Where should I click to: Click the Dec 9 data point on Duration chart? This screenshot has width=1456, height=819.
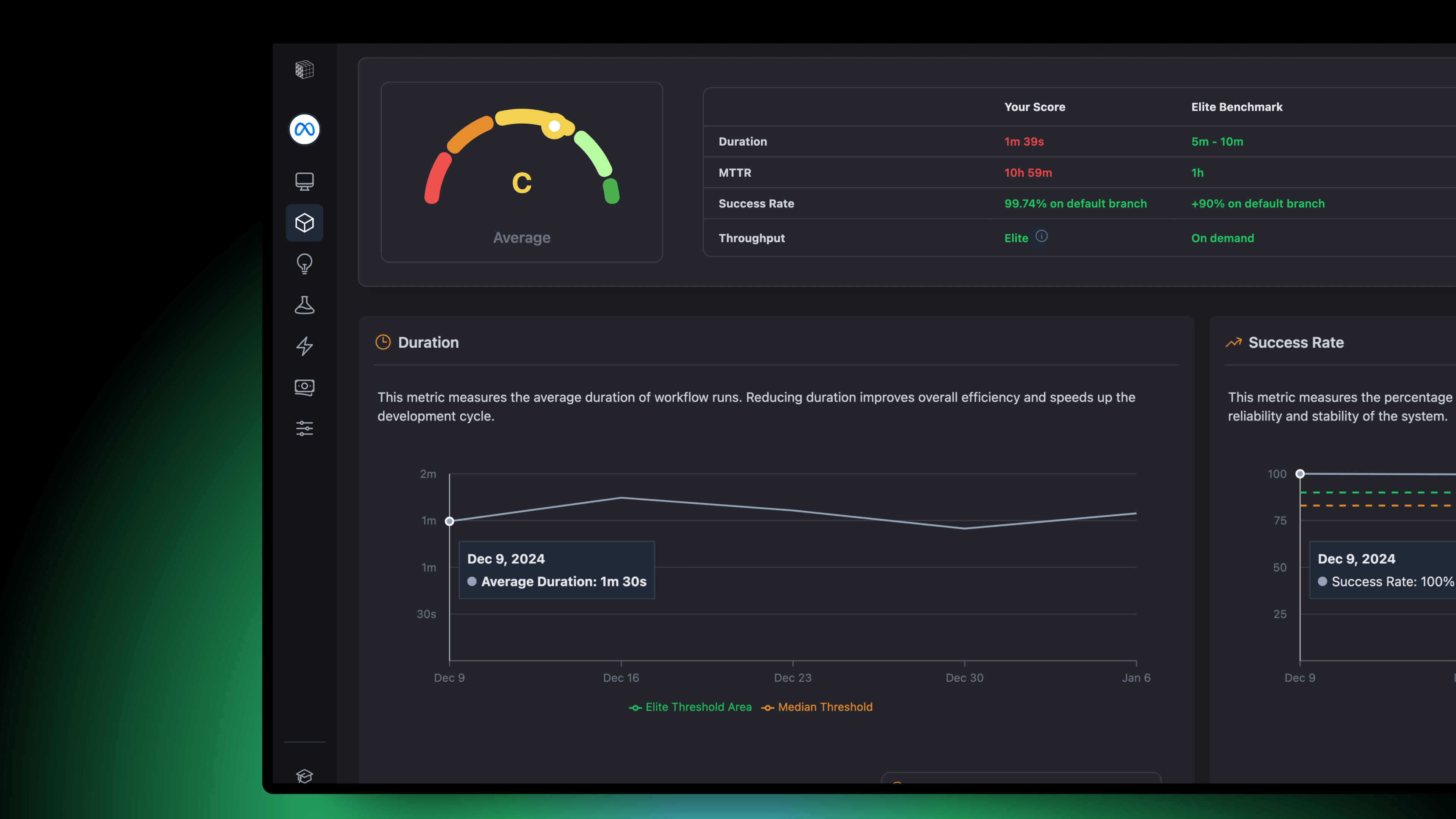tap(449, 521)
